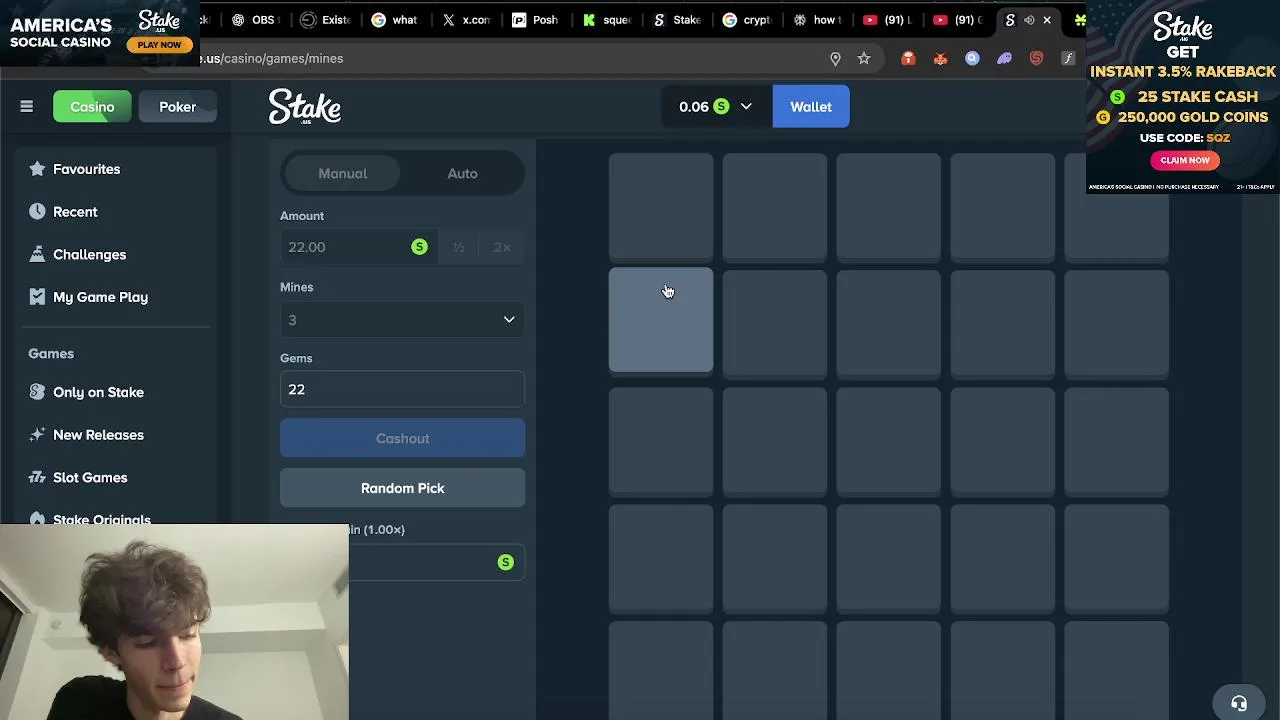The width and height of the screenshot is (1280, 720).
Task: Switch to the x.com browser tab
Action: [x=467, y=20]
